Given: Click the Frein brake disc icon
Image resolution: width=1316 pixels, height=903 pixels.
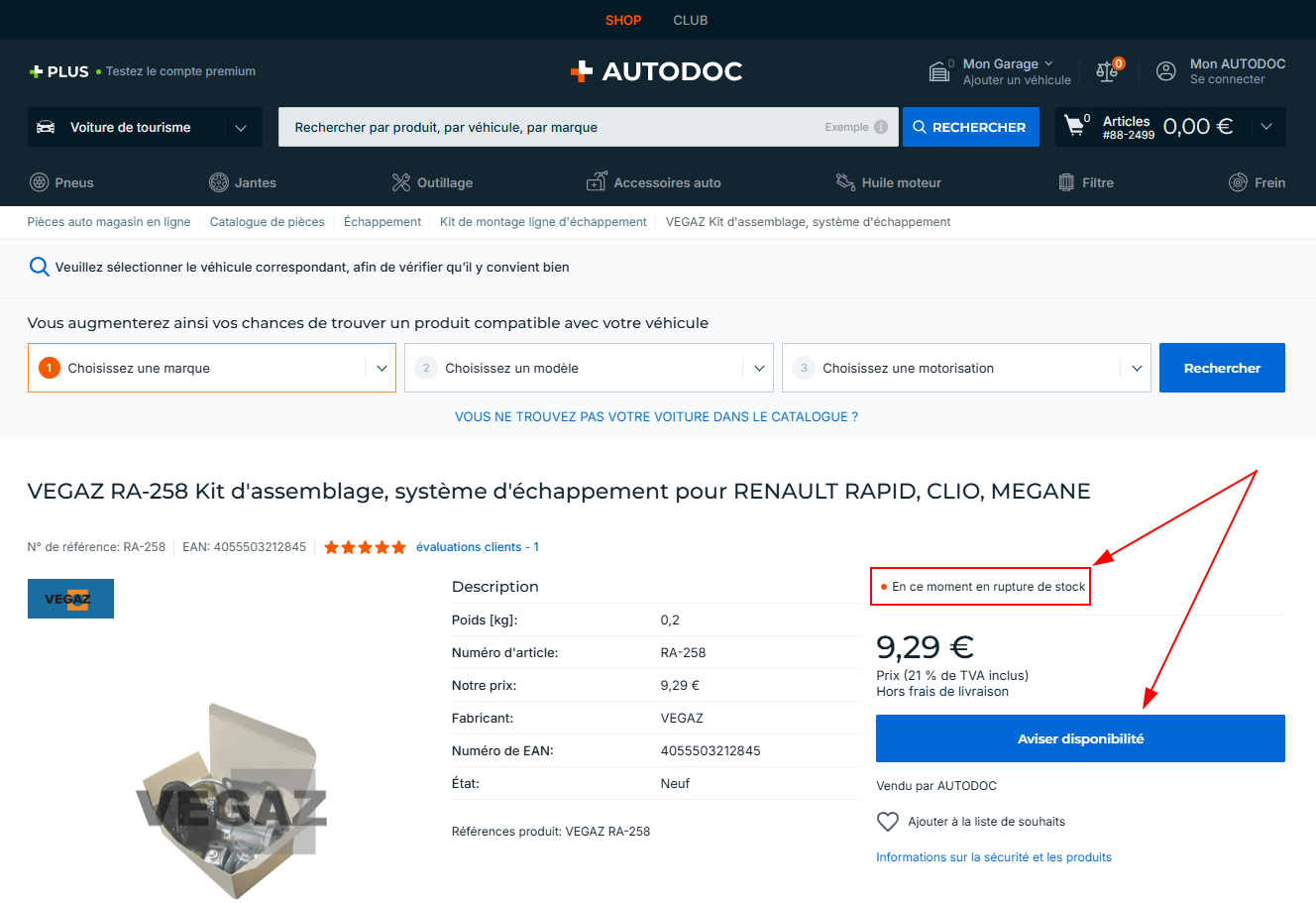Looking at the screenshot, I should click(1238, 182).
